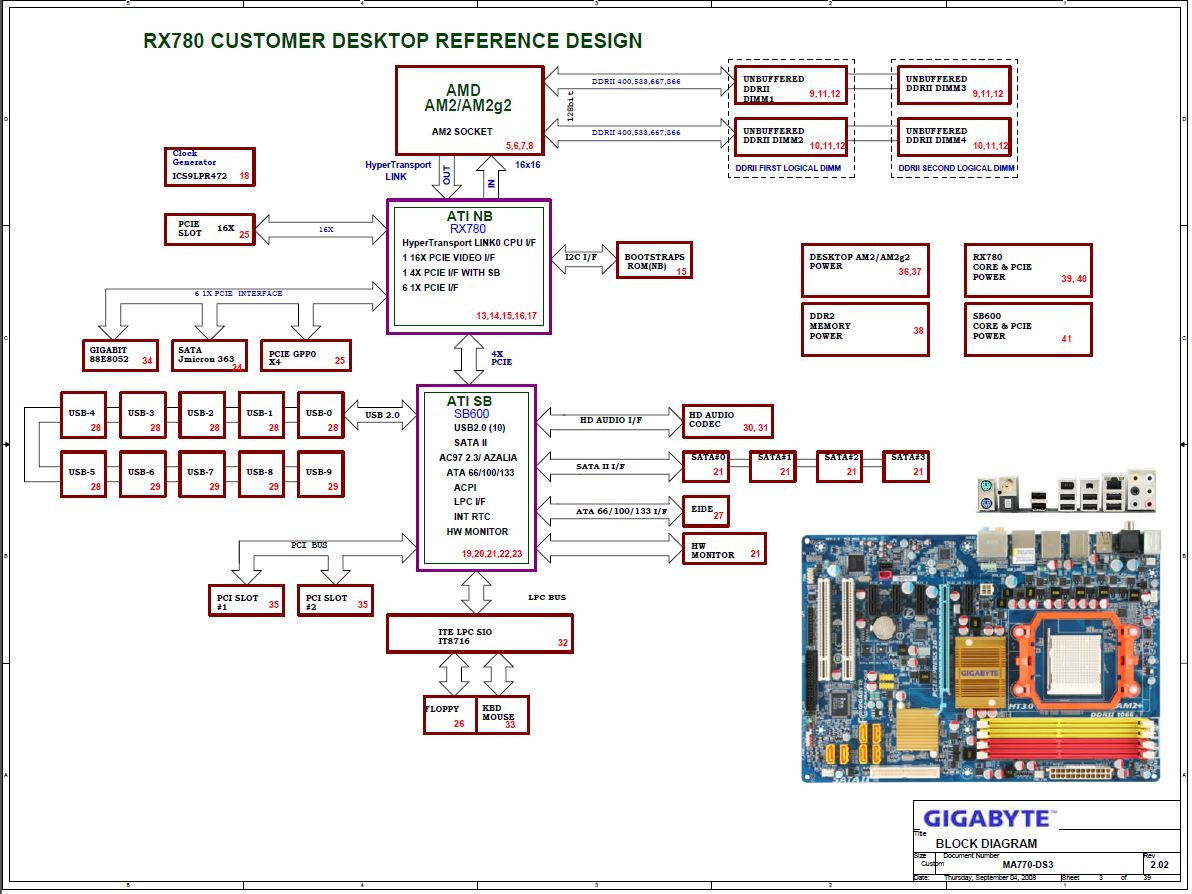1192x894 pixels.
Task: Click the USB-8 block
Action: (x=261, y=474)
